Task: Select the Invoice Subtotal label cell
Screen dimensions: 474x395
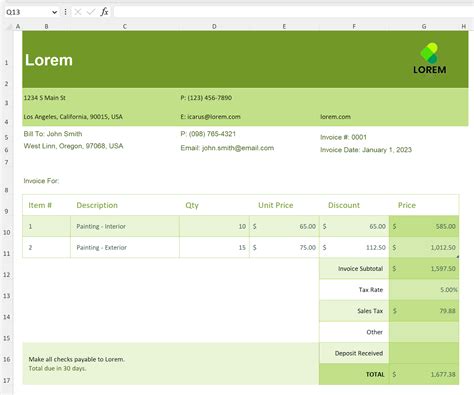Action: (x=354, y=269)
